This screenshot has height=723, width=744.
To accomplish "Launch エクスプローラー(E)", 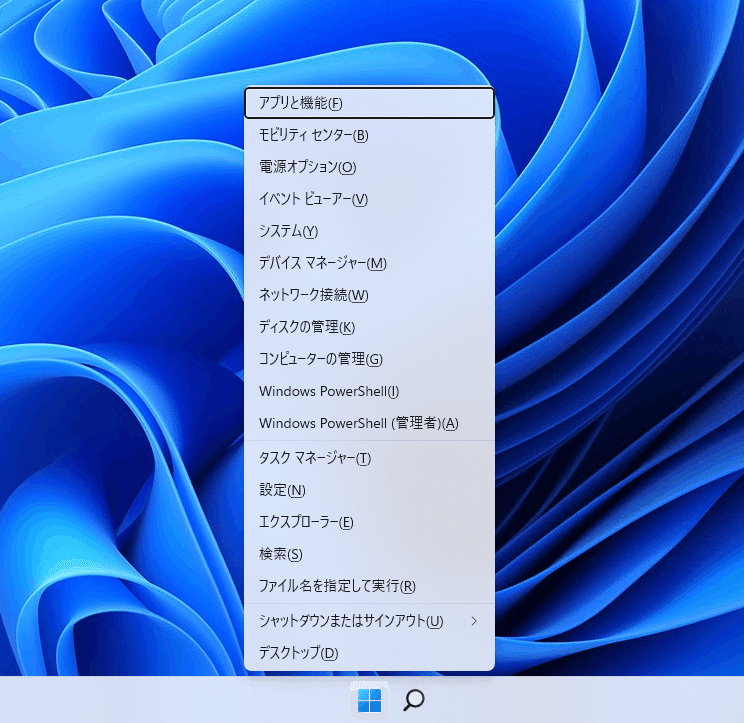I will tap(369, 522).
